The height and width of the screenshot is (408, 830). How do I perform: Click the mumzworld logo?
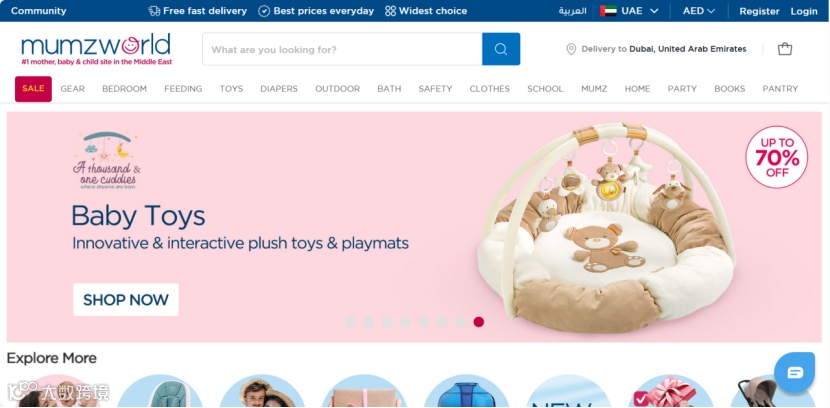point(96,49)
